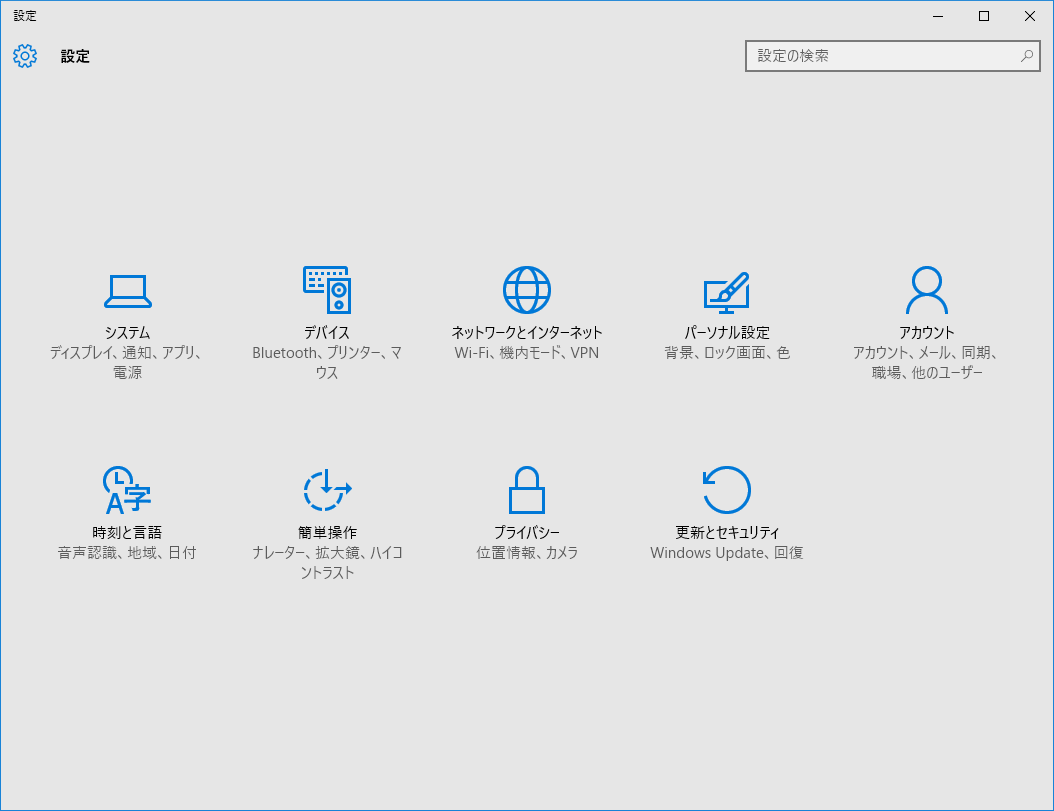Click the アカウント label text

(x=927, y=332)
